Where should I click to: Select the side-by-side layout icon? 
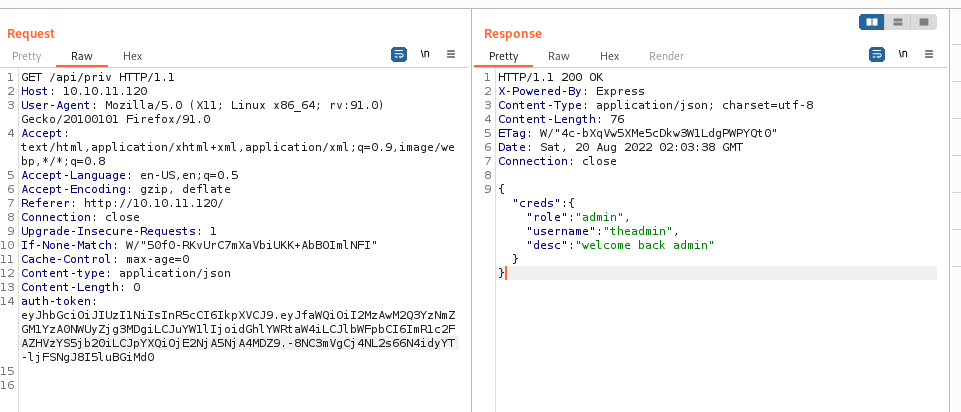[873, 22]
